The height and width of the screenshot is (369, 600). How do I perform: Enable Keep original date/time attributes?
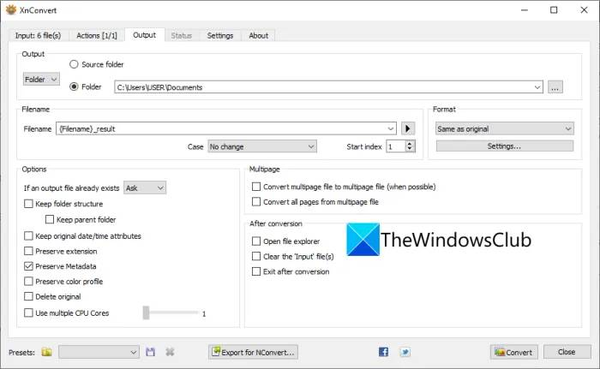point(28,236)
